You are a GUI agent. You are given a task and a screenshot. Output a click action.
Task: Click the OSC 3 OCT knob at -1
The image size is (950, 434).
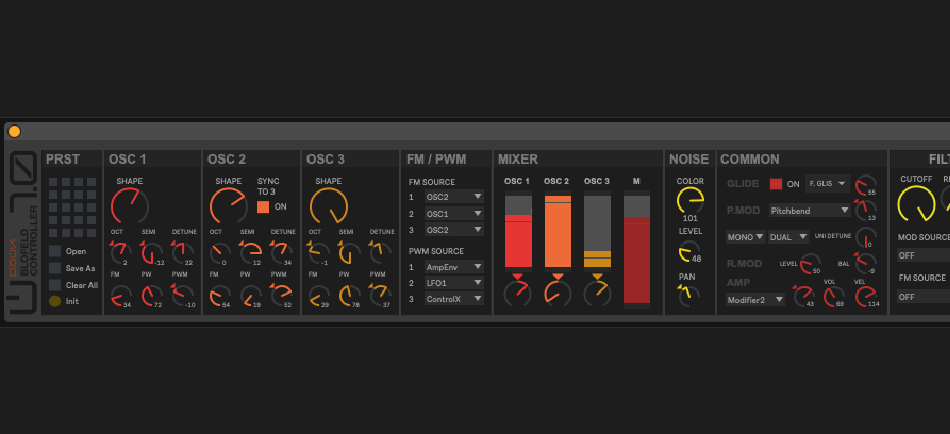(319, 252)
